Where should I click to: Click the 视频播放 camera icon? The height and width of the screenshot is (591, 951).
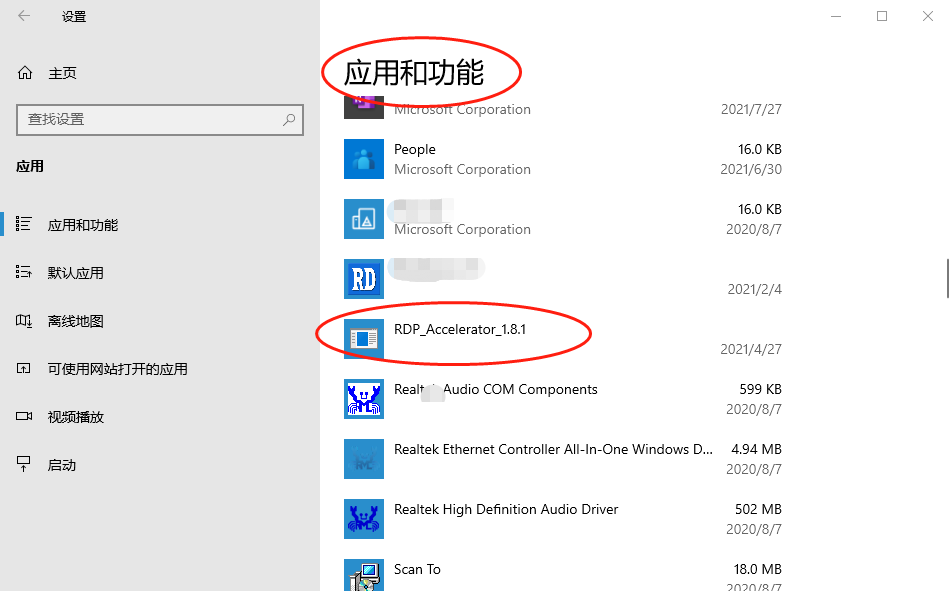(x=24, y=416)
